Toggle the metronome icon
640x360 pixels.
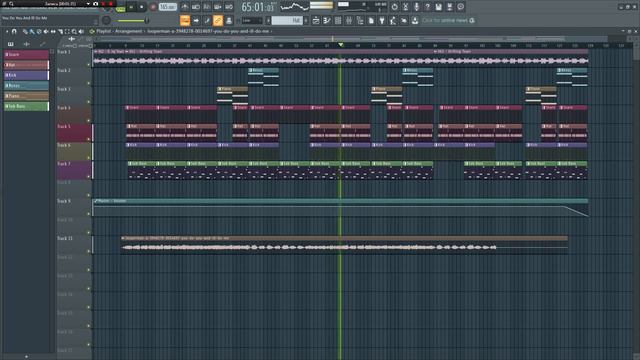pyautogui.click(x=184, y=7)
